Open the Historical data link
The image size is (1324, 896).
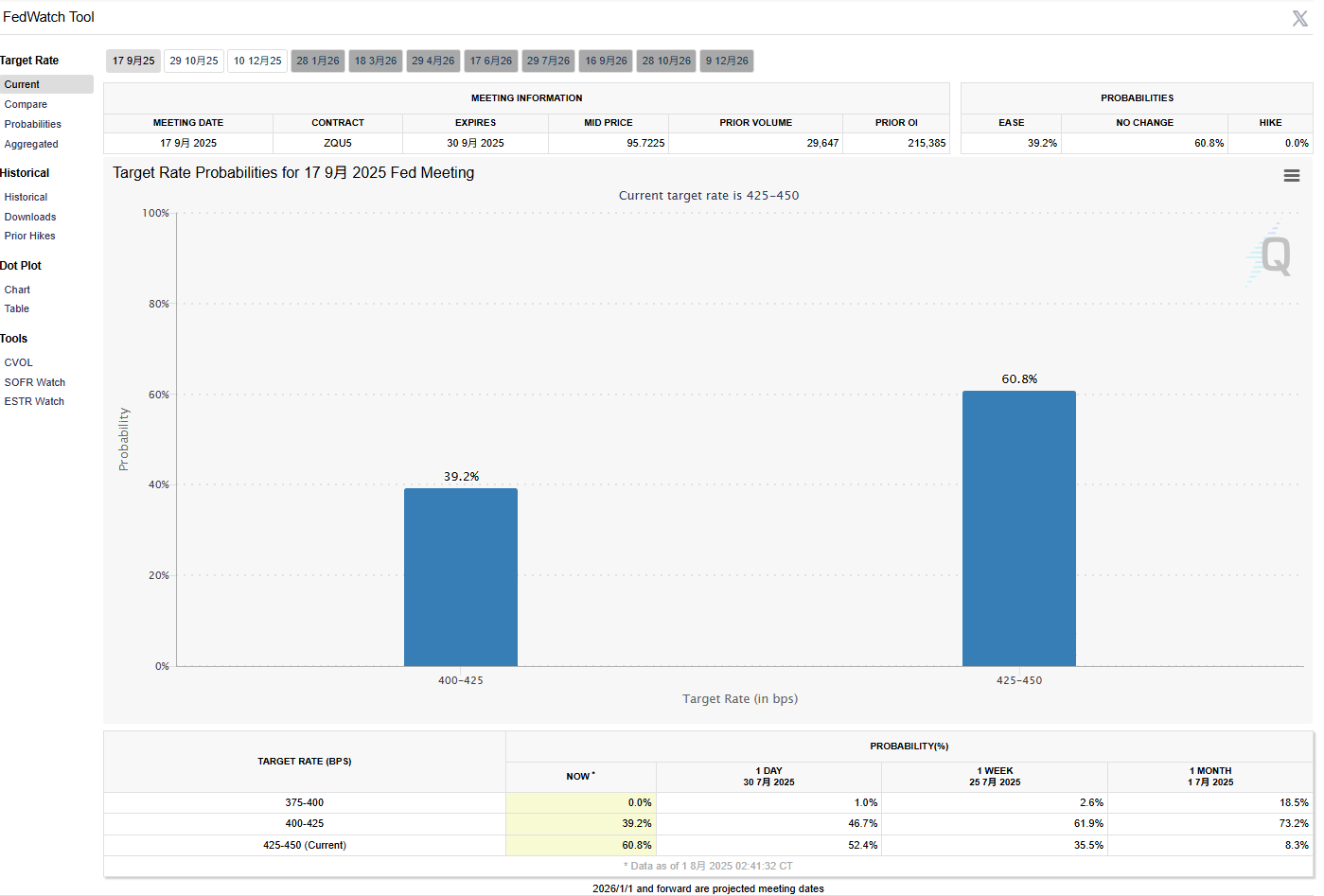pos(26,197)
